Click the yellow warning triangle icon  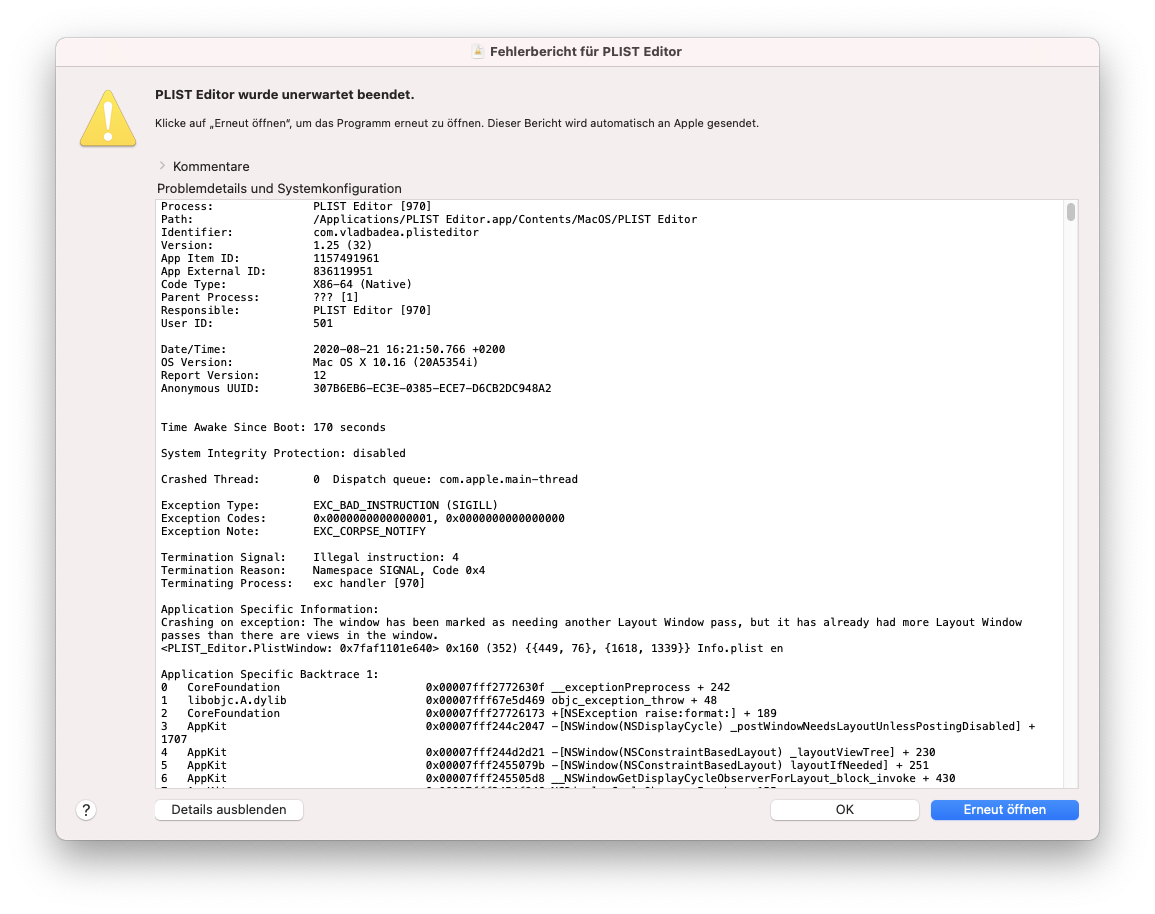pyautogui.click(x=108, y=119)
